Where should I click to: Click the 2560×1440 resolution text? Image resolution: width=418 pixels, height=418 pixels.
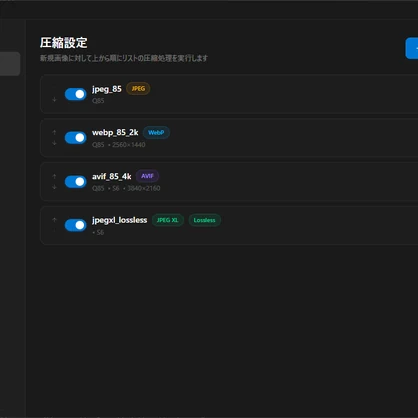point(129,145)
